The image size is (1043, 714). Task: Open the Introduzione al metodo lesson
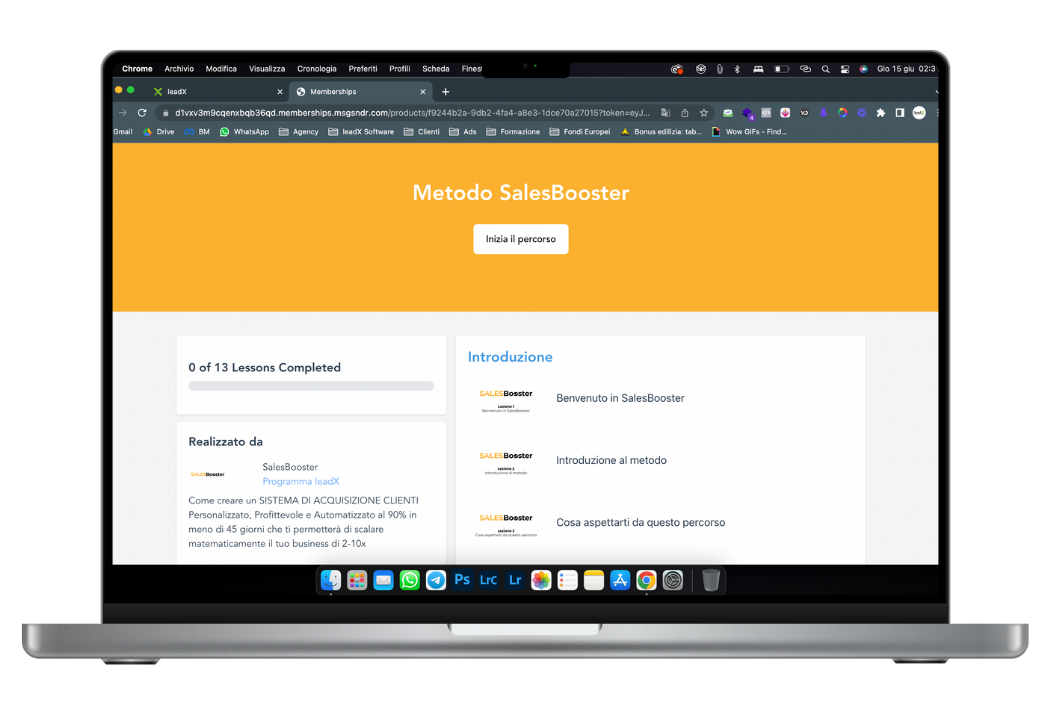pos(611,460)
